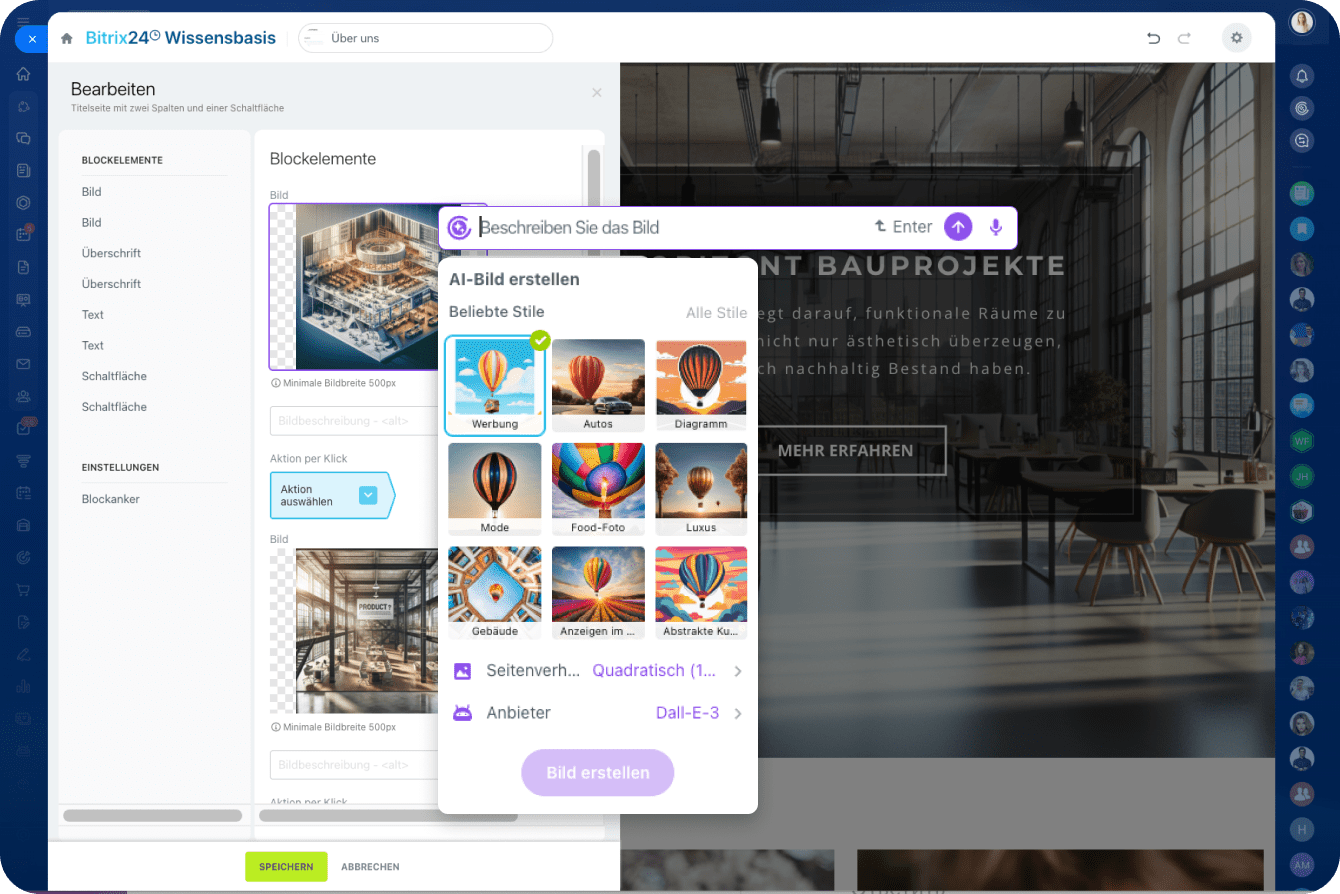Pick the Luxus style thumbnail

(x=701, y=489)
